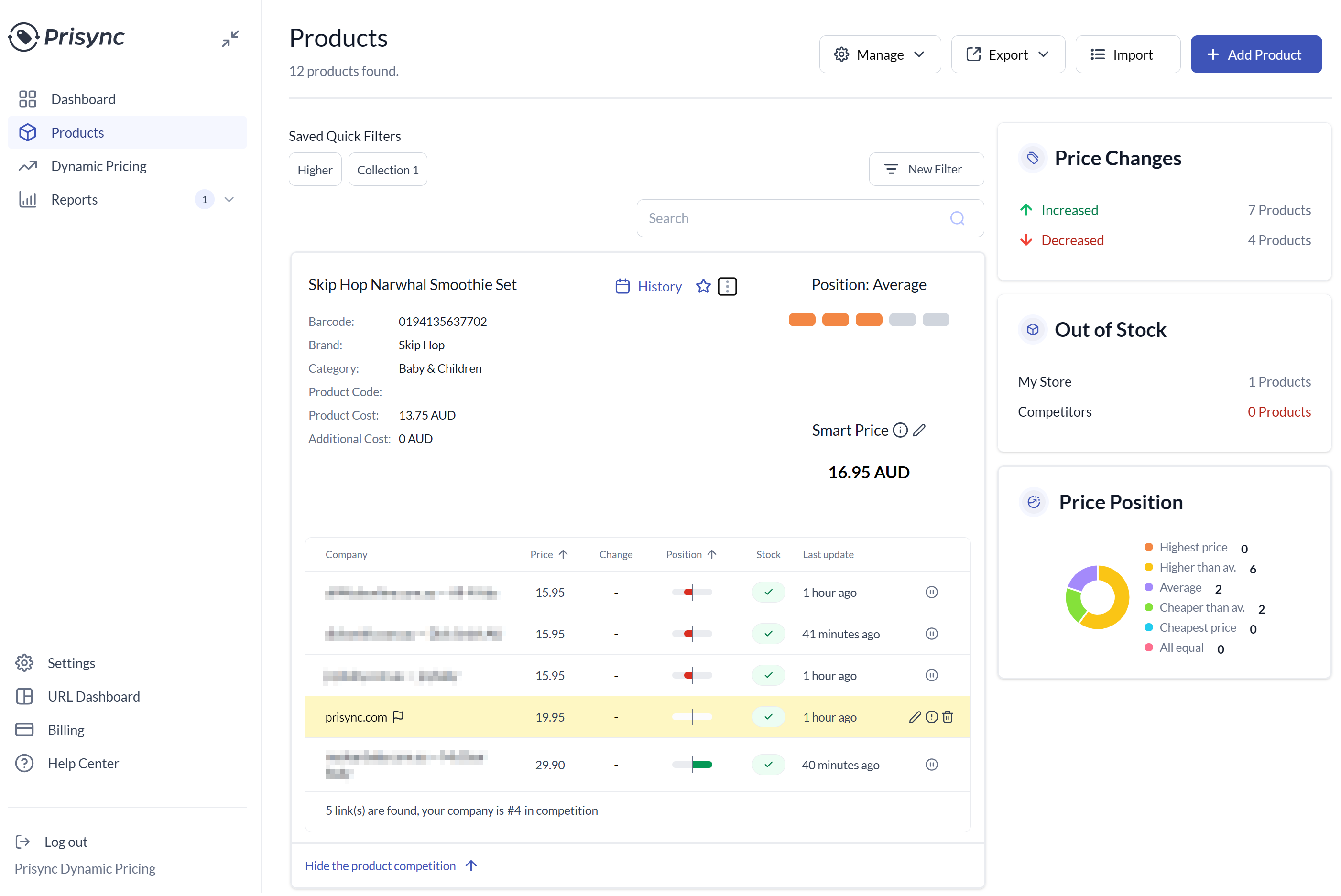Screen dimensions: 1341x896
Task: Edit the prisync.com price entry
Action: pyautogui.click(x=915, y=717)
